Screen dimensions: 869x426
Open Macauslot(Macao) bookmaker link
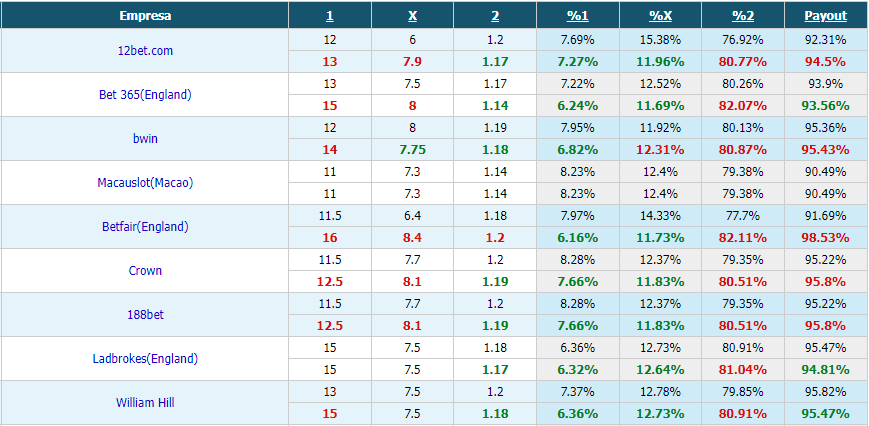point(145,183)
